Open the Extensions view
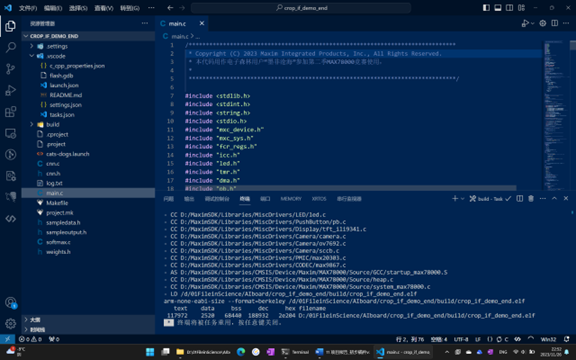 (x=10, y=112)
